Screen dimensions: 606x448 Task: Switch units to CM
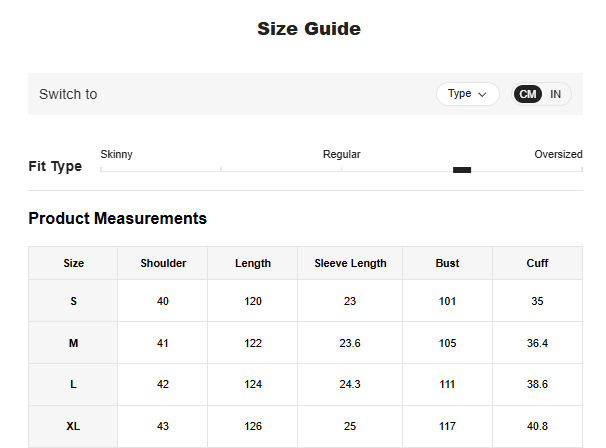click(528, 94)
